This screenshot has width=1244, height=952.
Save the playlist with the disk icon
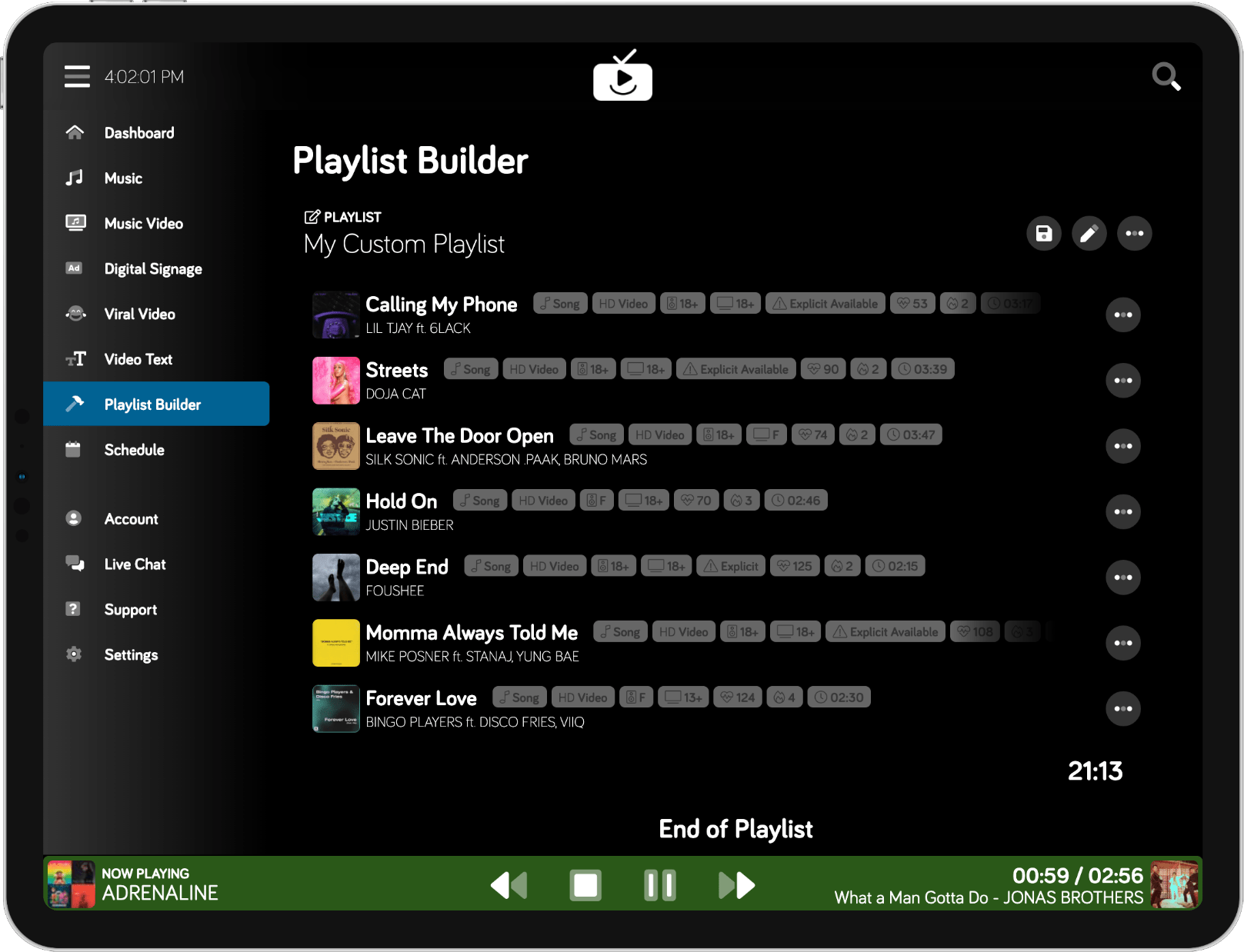pos(1044,234)
